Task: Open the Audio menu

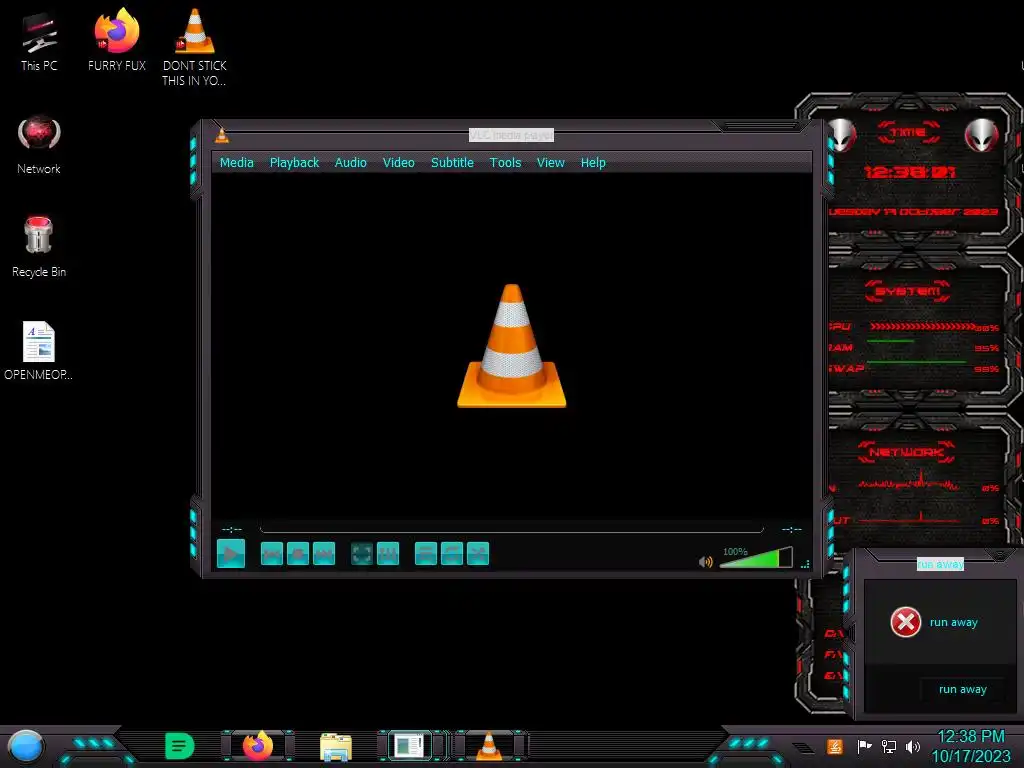Action: 351,163
